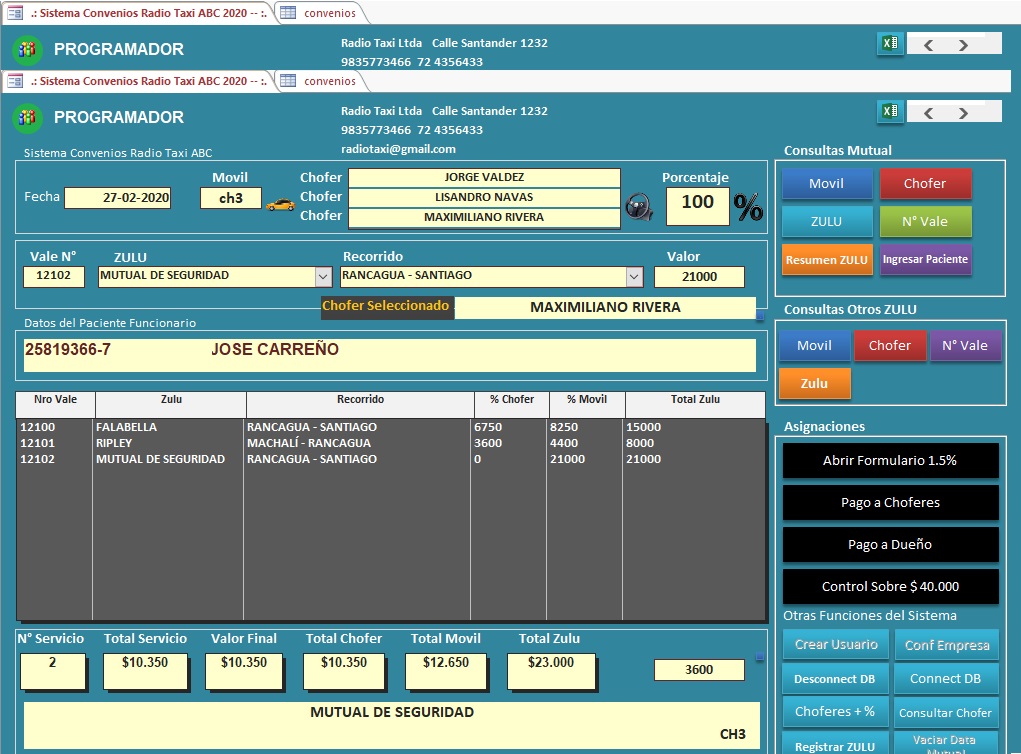The image size is (1021, 754).
Task: Click the yellow taxi icon beside Movil
Action: (x=281, y=203)
